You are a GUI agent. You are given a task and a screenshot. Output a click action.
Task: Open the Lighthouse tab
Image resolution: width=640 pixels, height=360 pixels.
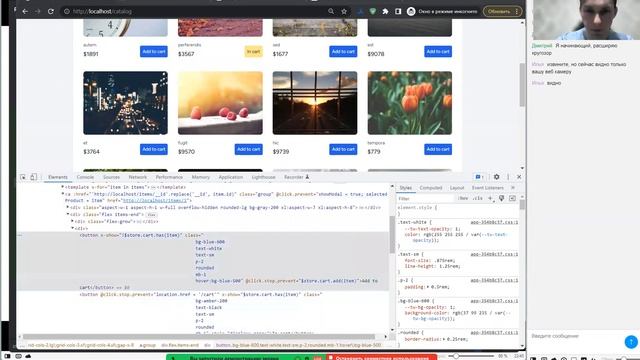pos(263,177)
